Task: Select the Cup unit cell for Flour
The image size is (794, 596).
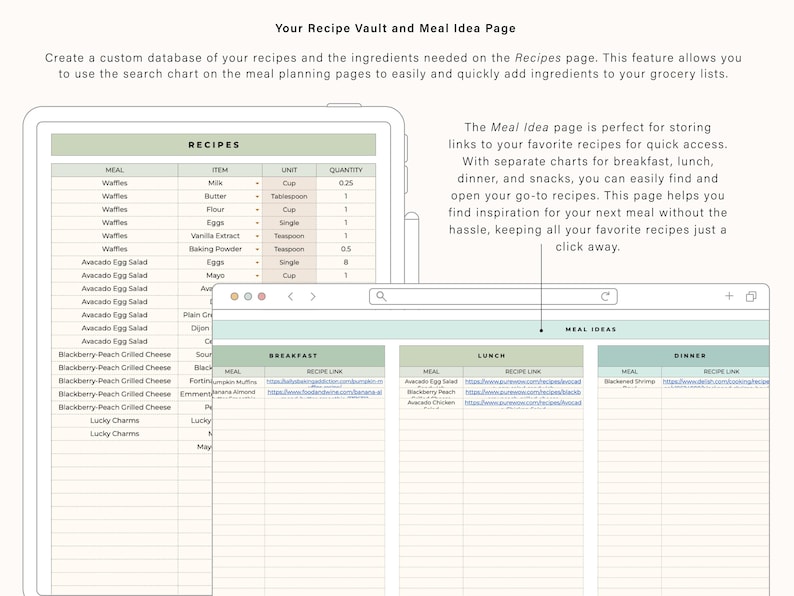Action: click(289, 210)
